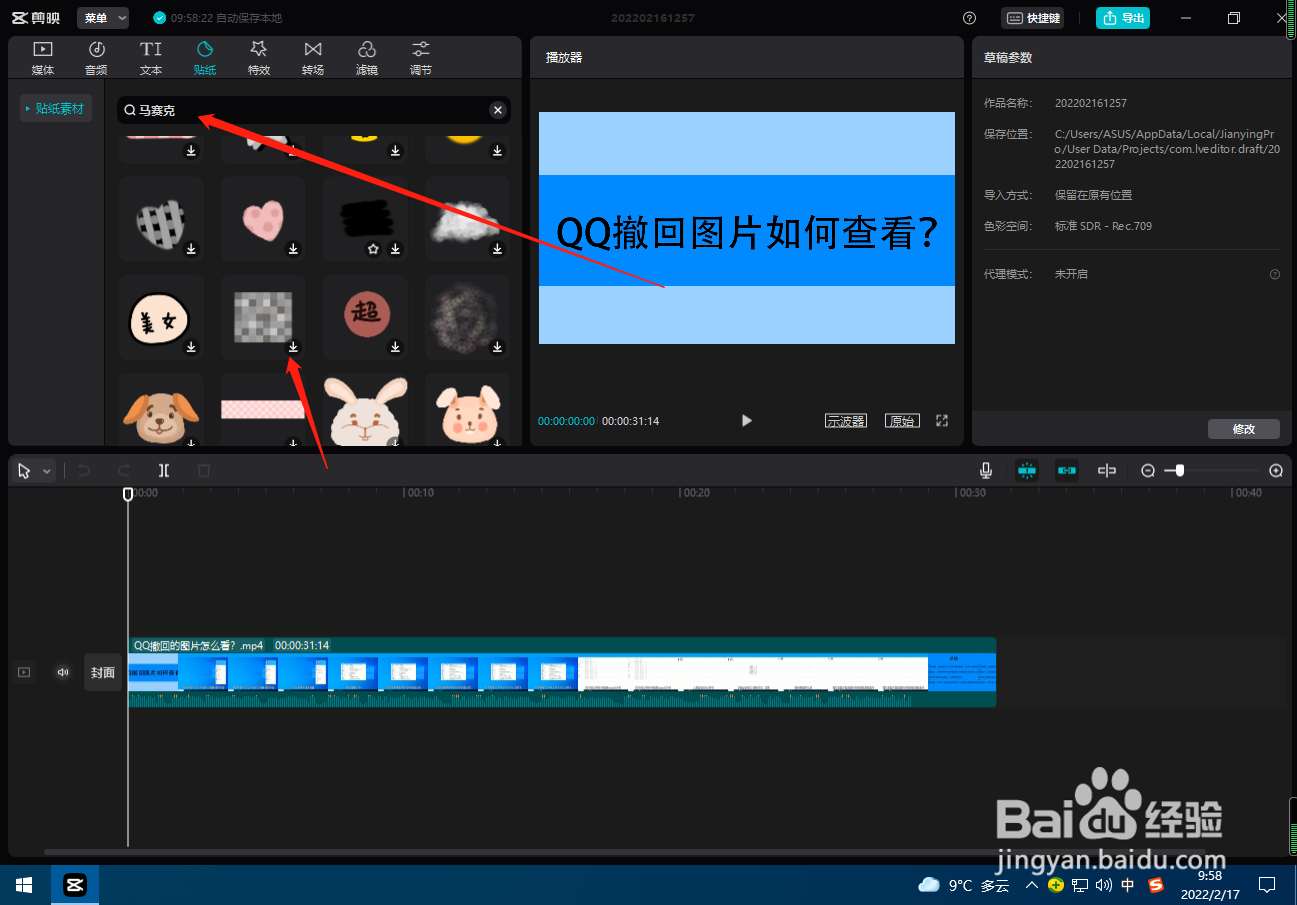Open the Windows notification center
The image size is (1297, 905).
coord(1267,885)
